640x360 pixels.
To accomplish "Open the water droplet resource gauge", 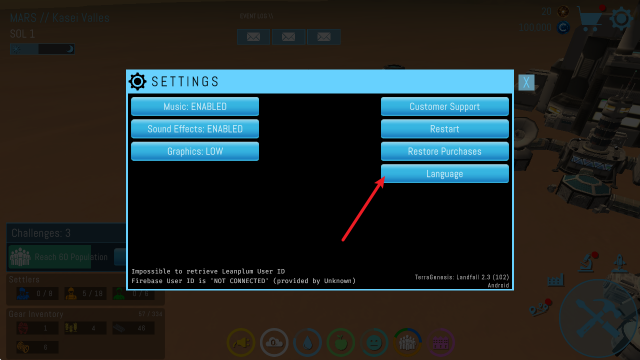I will (x=307, y=342).
